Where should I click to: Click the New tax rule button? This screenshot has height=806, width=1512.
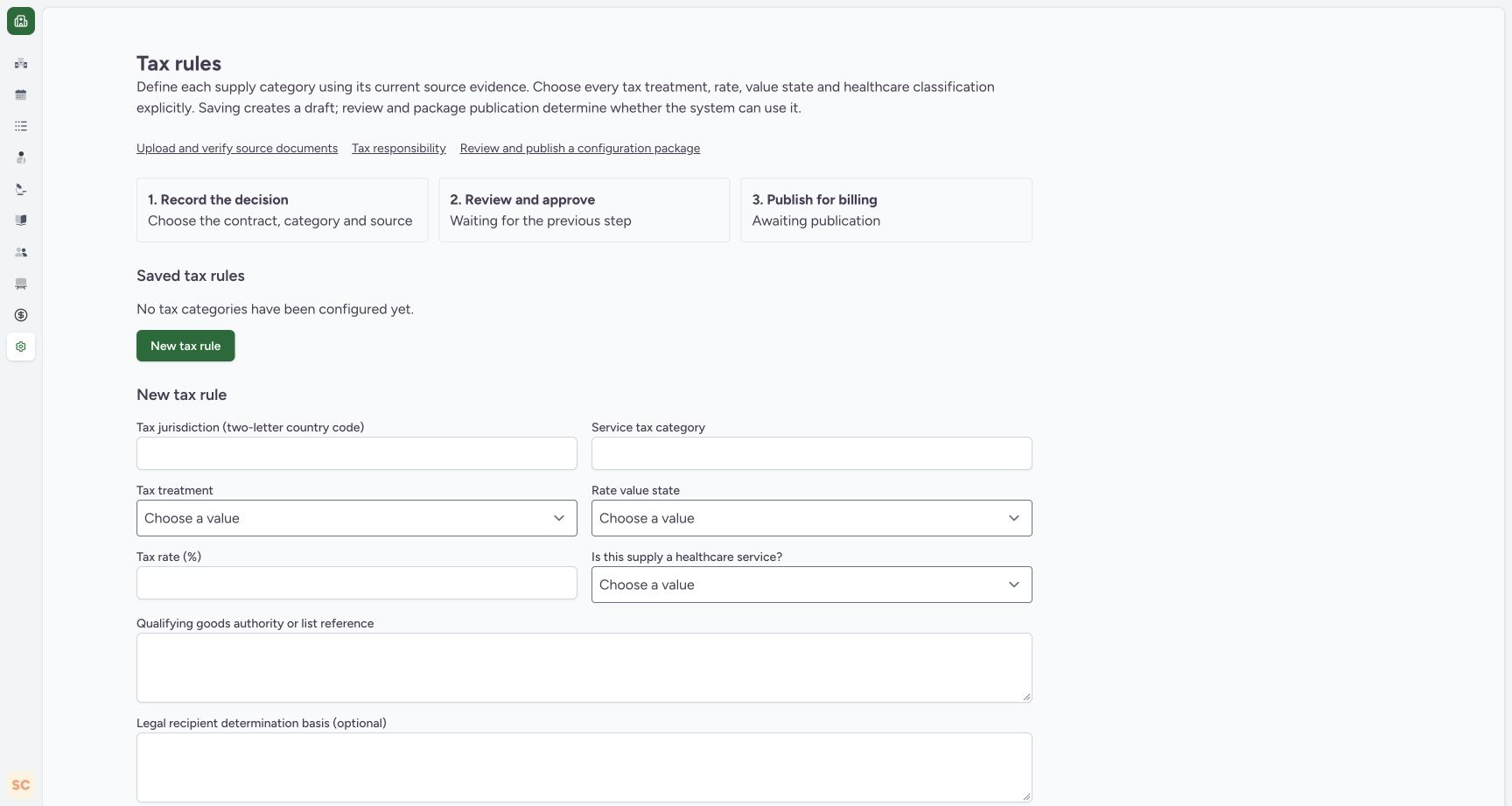[x=185, y=346]
